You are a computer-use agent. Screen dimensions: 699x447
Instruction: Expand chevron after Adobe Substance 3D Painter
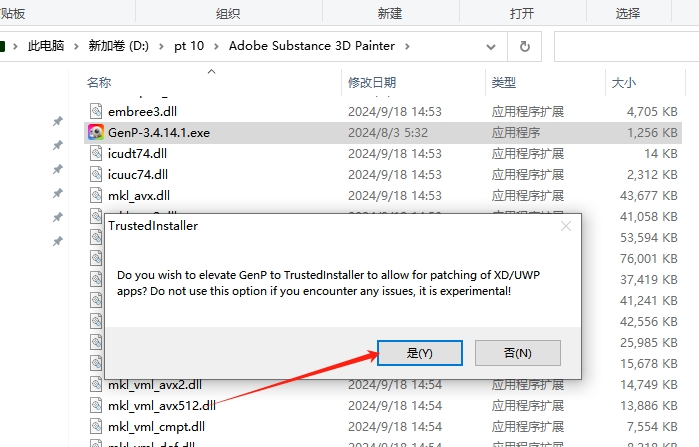coord(407,46)
